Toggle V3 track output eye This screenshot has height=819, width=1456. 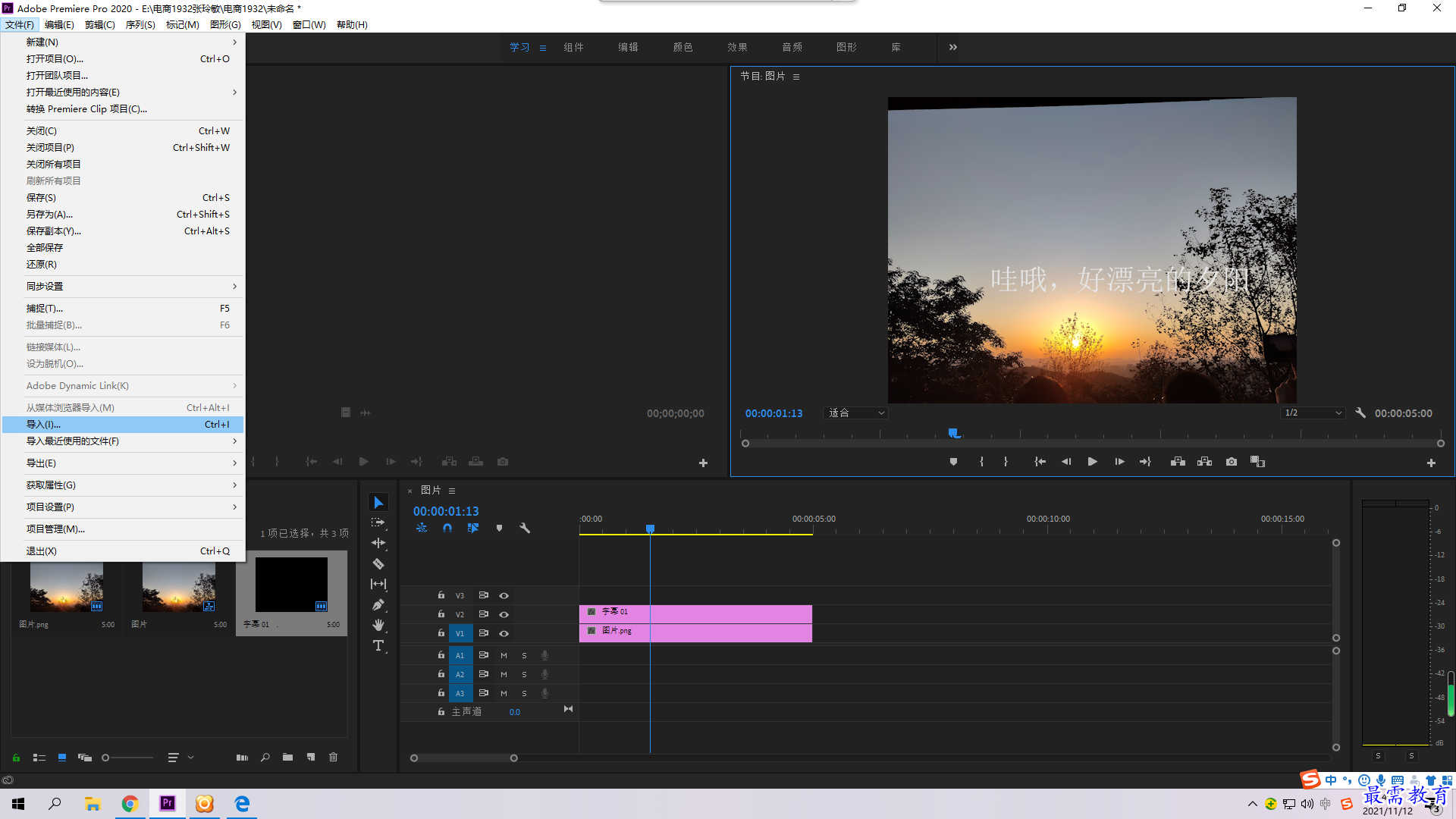[504, 595]
